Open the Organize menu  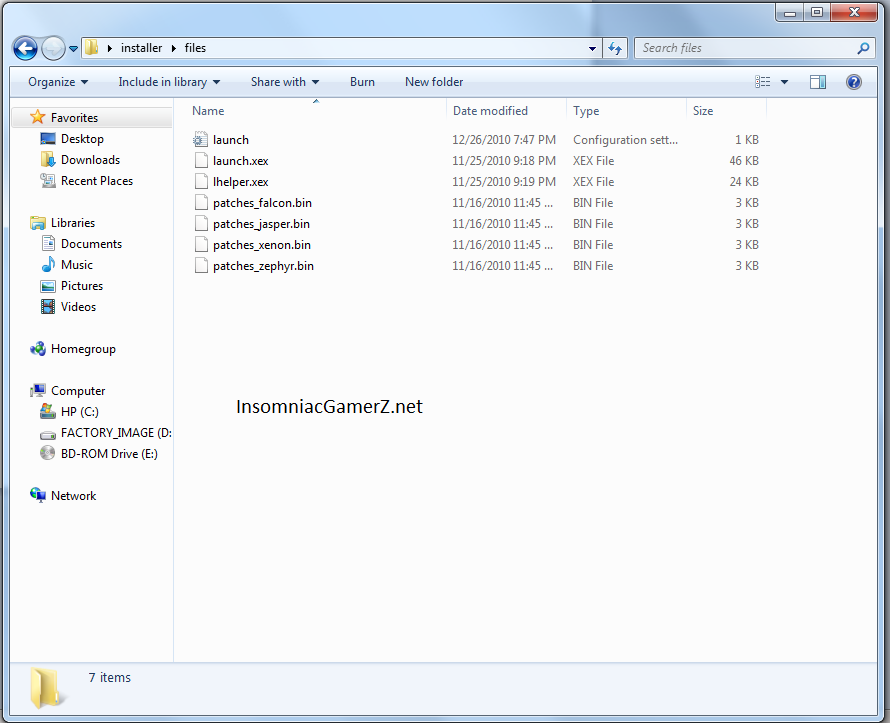58,82
